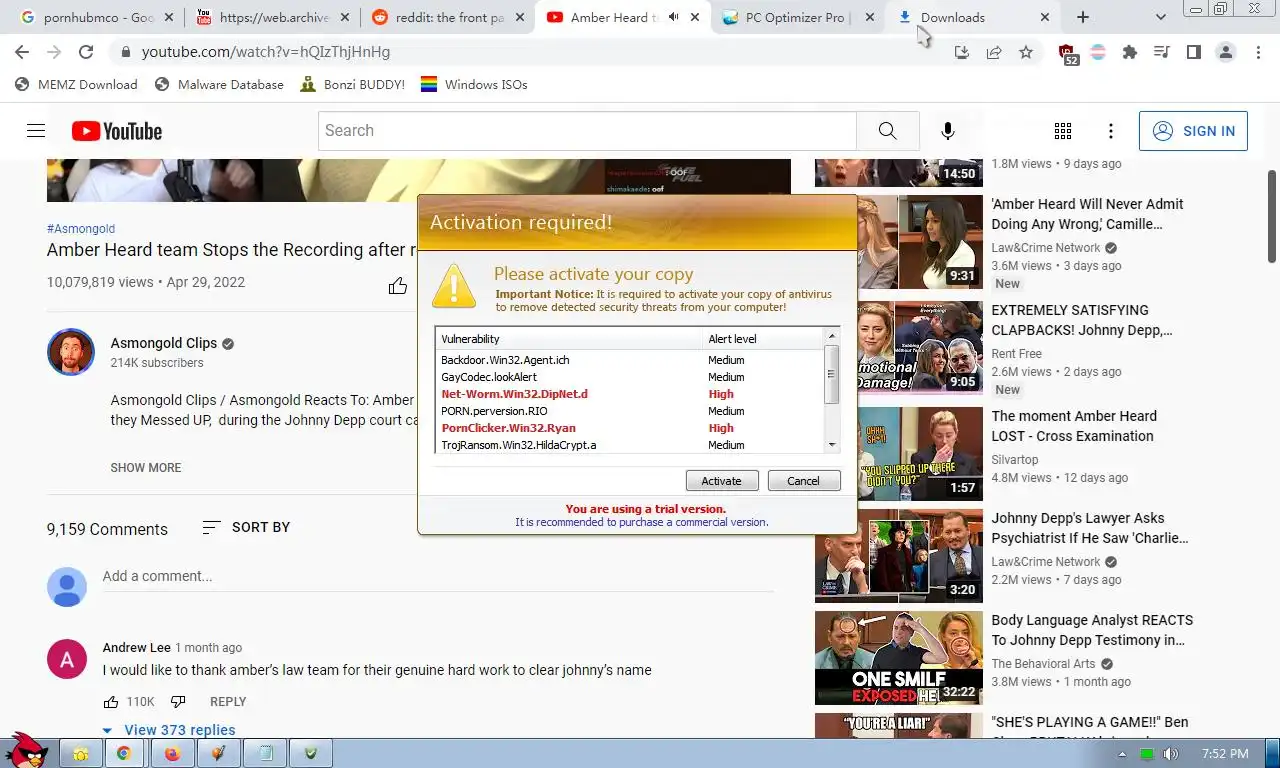Open Chrome's three-dot menu

tap(1257, 52)
